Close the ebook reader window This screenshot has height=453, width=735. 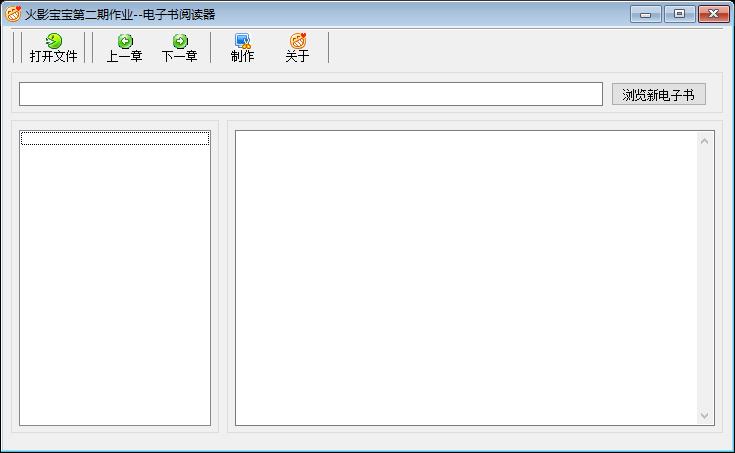click(713, 15)
